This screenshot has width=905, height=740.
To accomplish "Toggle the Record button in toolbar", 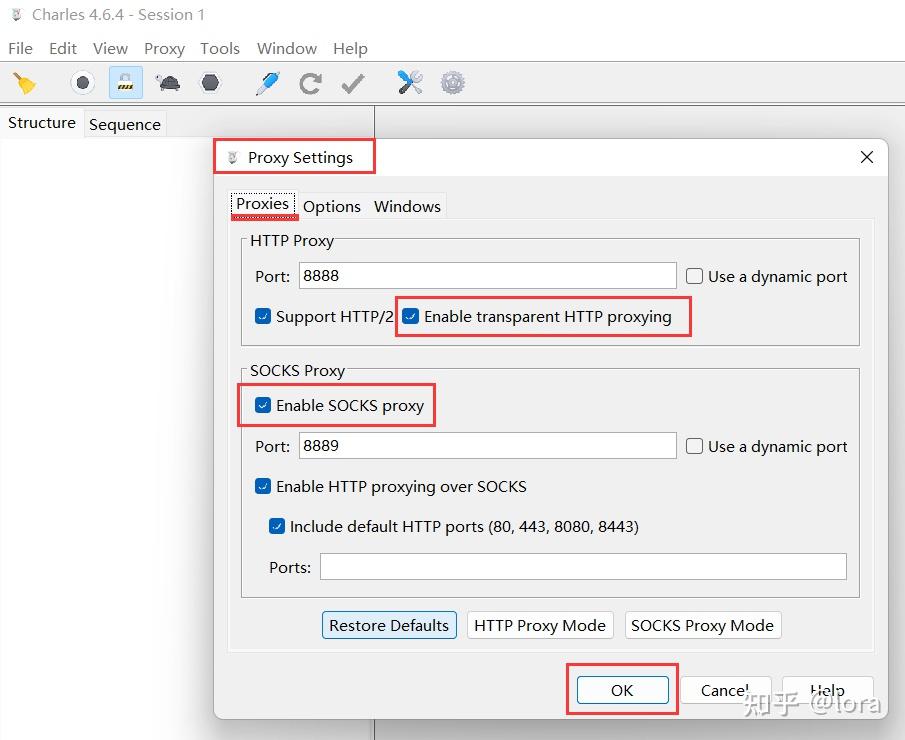I will pyautogui.click(x=83, y=83).
